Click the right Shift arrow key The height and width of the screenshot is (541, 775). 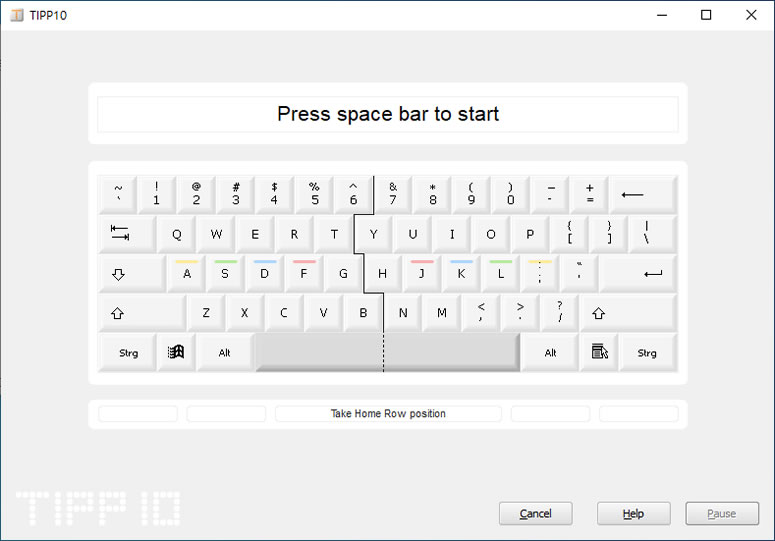pos(628,313)
